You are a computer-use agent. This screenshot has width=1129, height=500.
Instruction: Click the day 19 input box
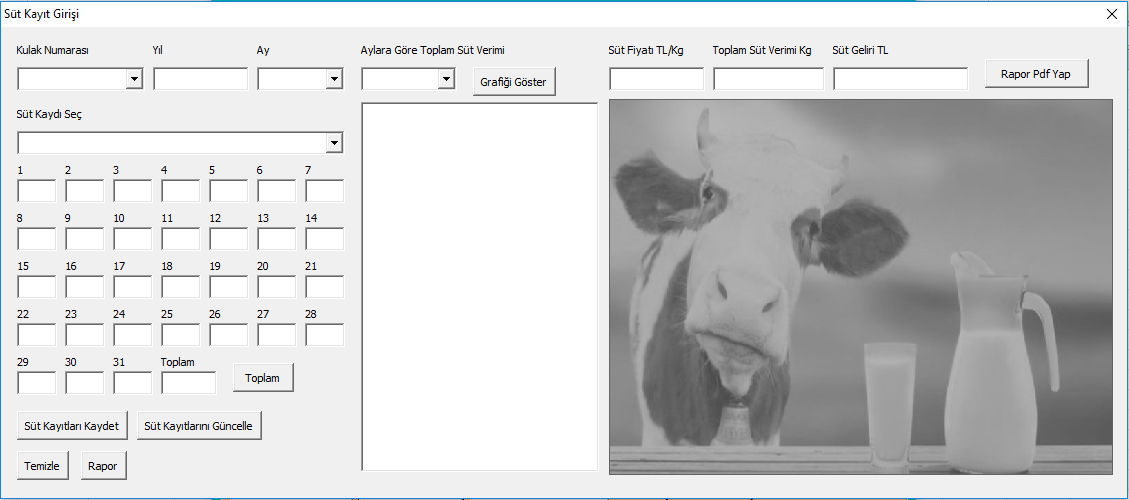pyautogui.click(x=229, y=287)
